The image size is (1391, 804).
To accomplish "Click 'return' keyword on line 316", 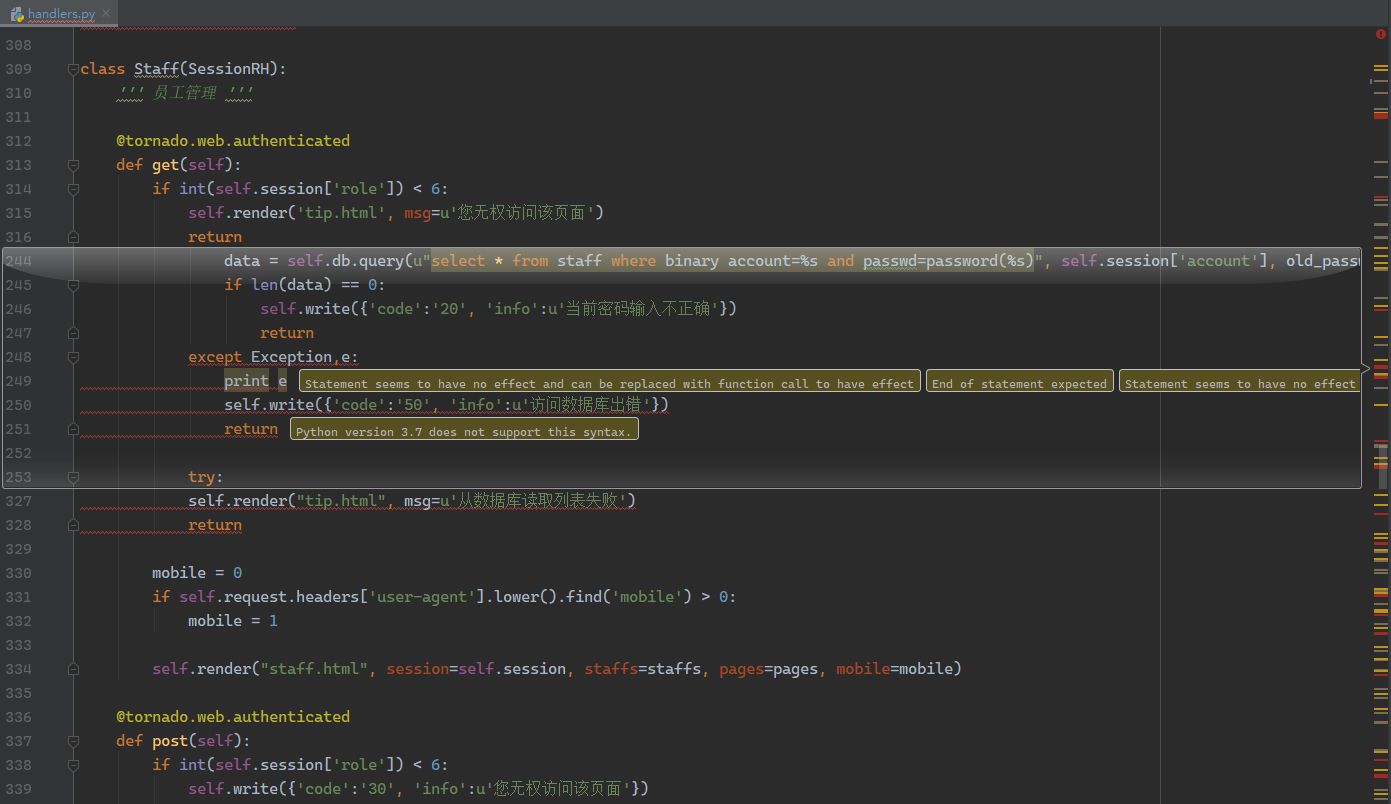I will pyautogui.click(x=215, y=237).
